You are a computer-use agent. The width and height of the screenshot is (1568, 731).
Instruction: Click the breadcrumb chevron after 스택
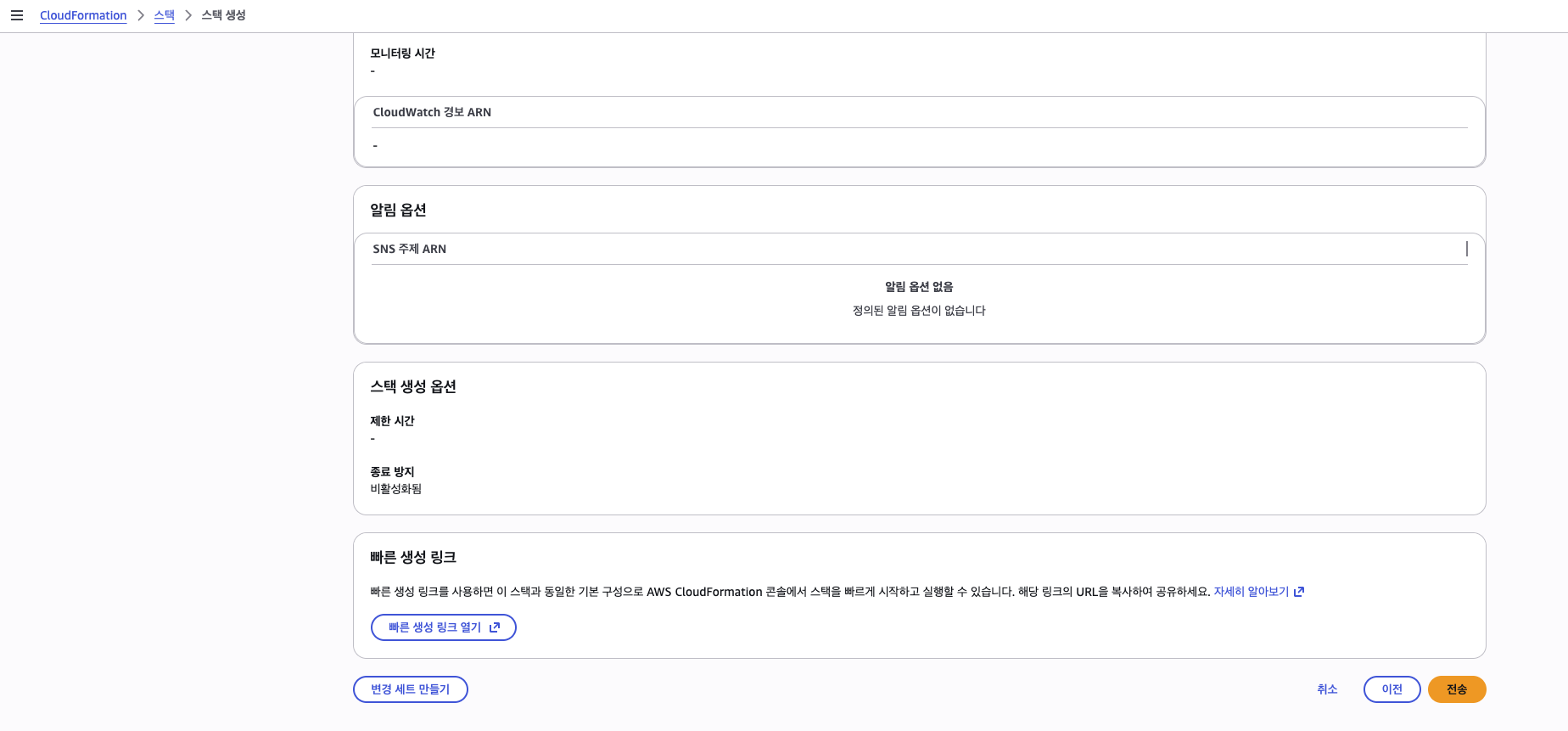187,14
